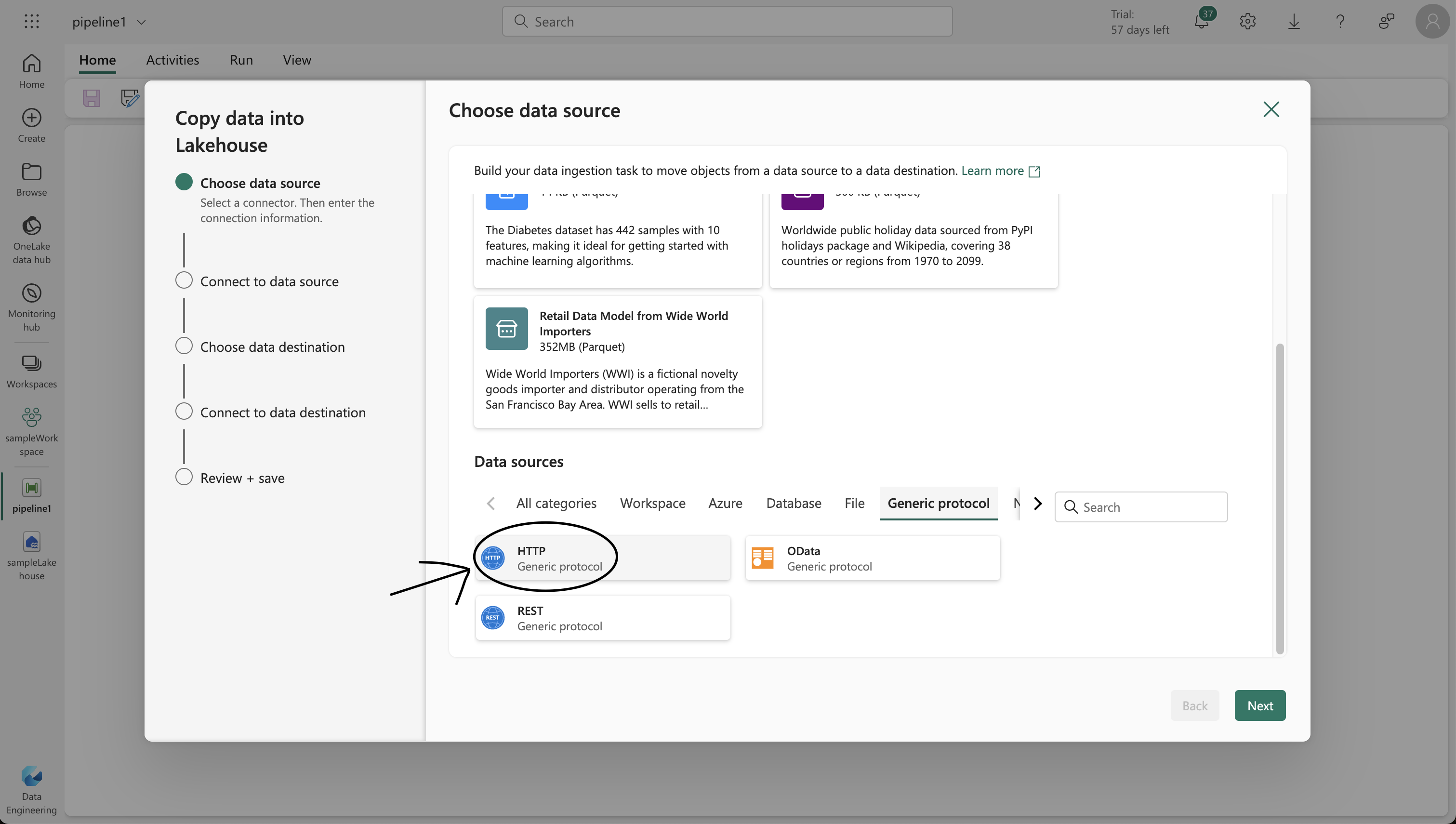Select pipeline1 in the left sidebar

coord(32,496)
